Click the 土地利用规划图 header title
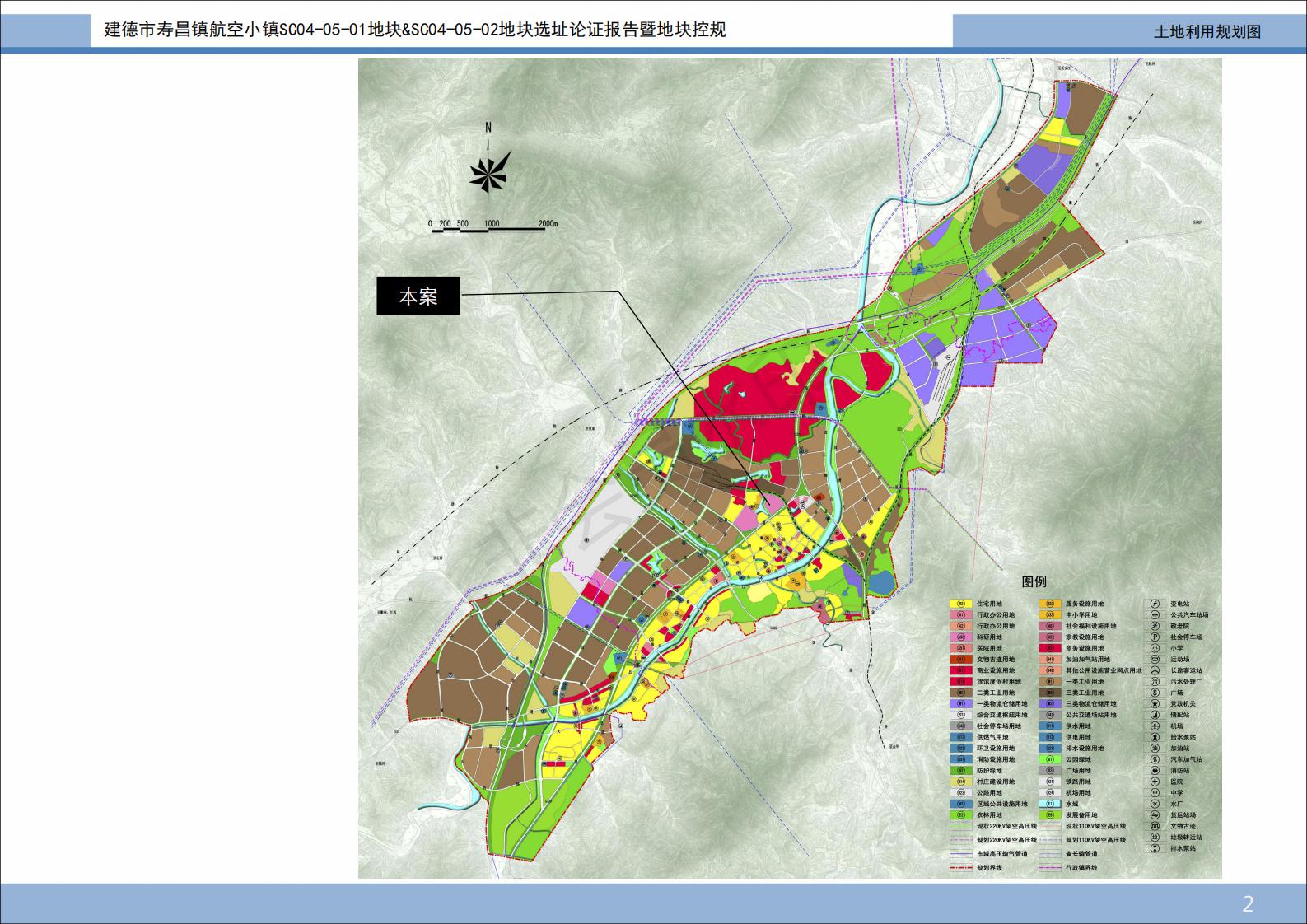Image resolution: width=1307 pixels, height=924 pixels. pyautogui.click(x=1207, y=32)
